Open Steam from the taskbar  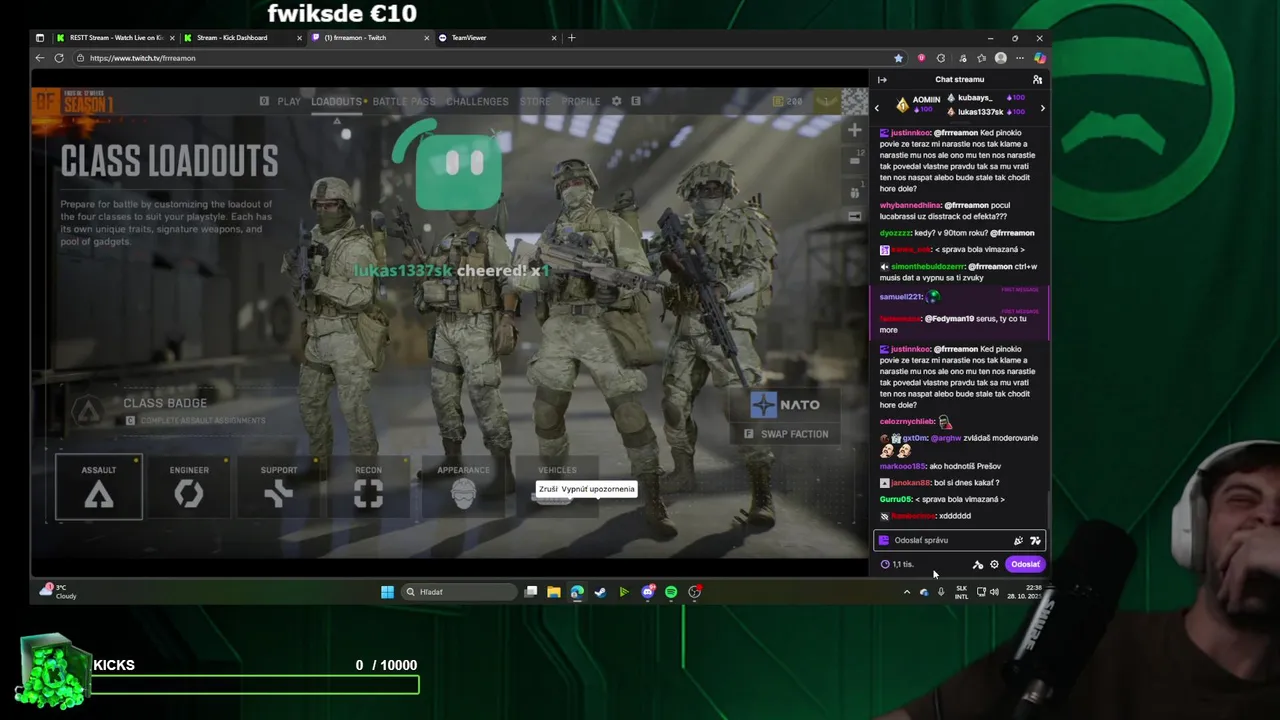(x=600, y=592)
